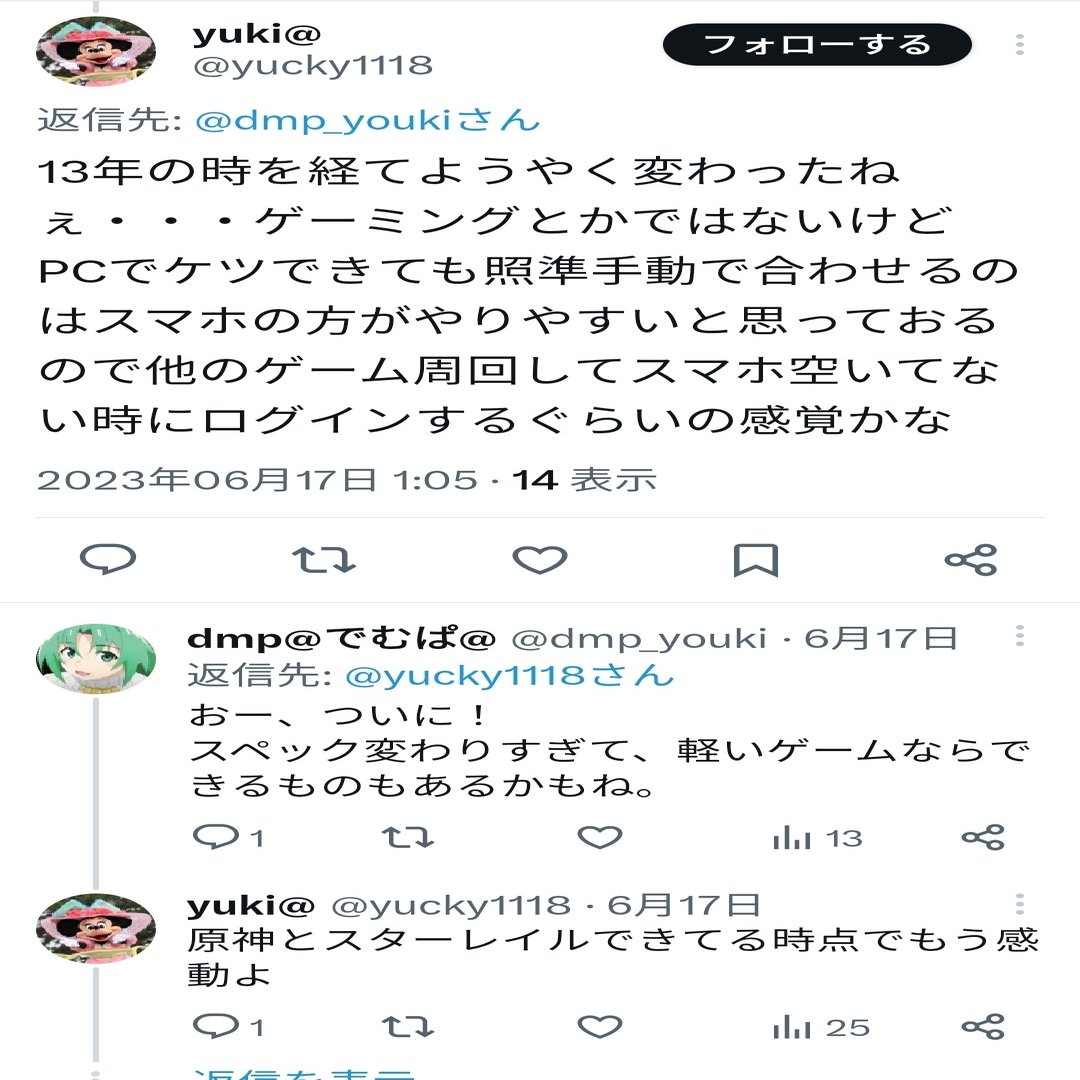
Task: Open dmp@でむぱ@ green-haired avatar
Action: click(96, 658)
